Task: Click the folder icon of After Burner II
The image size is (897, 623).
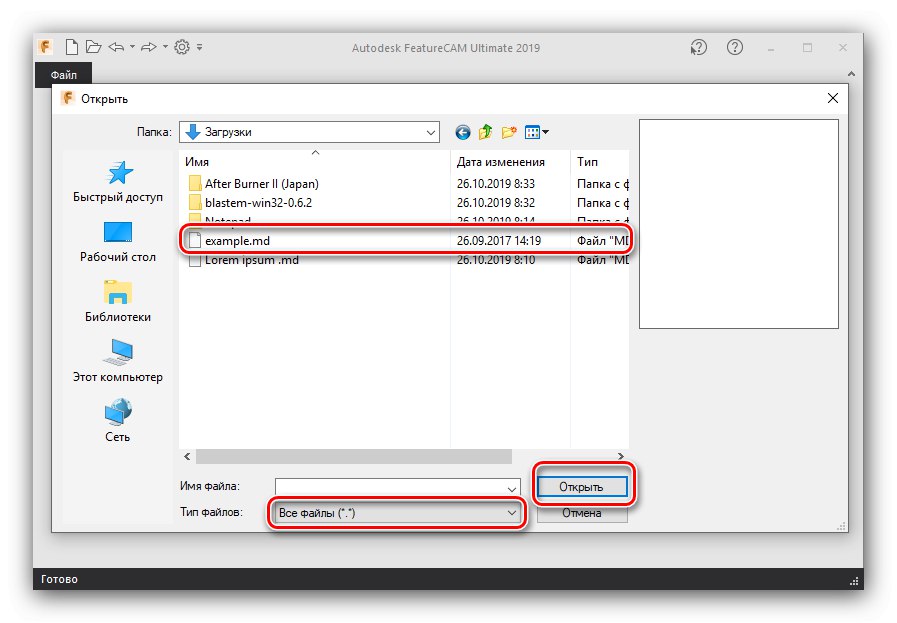Action: (195, 184)
